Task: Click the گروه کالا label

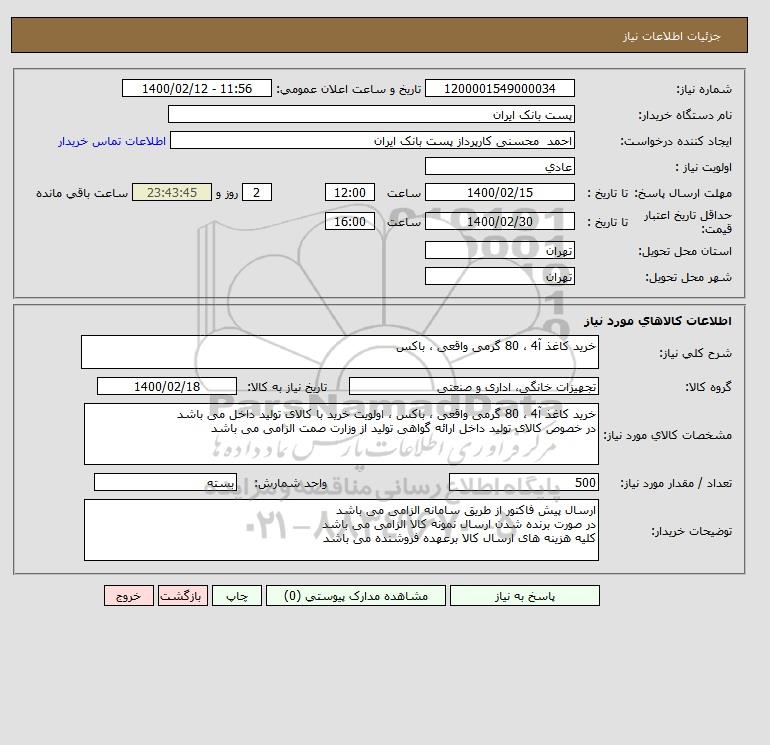Action: coord(709,387)
